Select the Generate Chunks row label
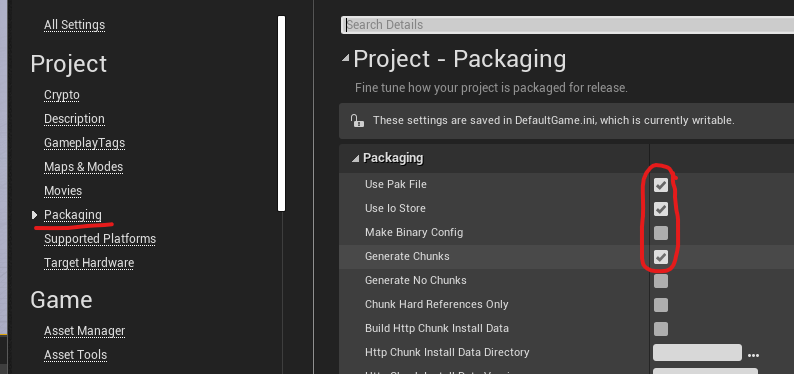 [407, 256]
